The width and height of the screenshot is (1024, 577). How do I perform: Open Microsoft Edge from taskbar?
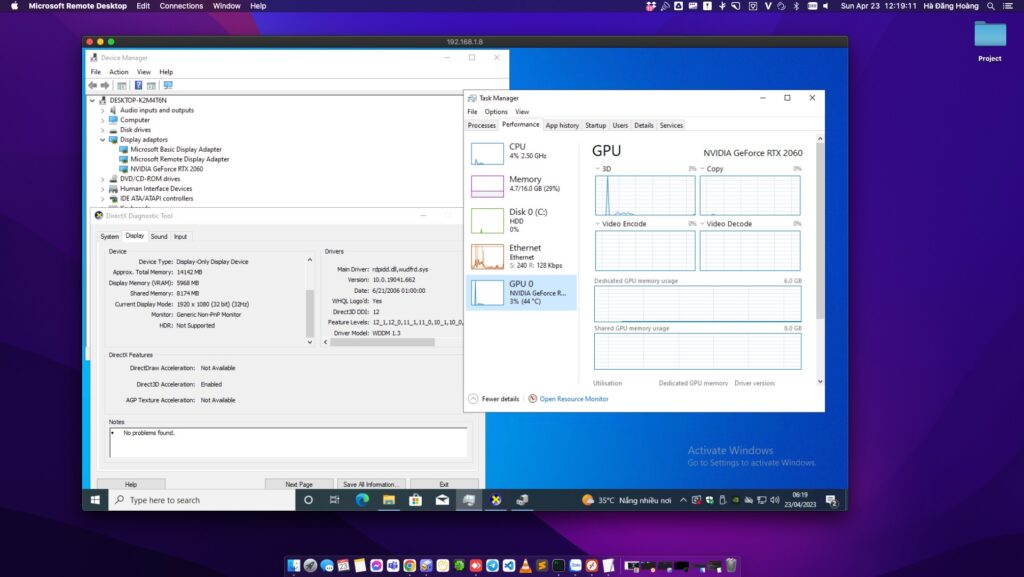pyautogui.click(x=362, y=500)
